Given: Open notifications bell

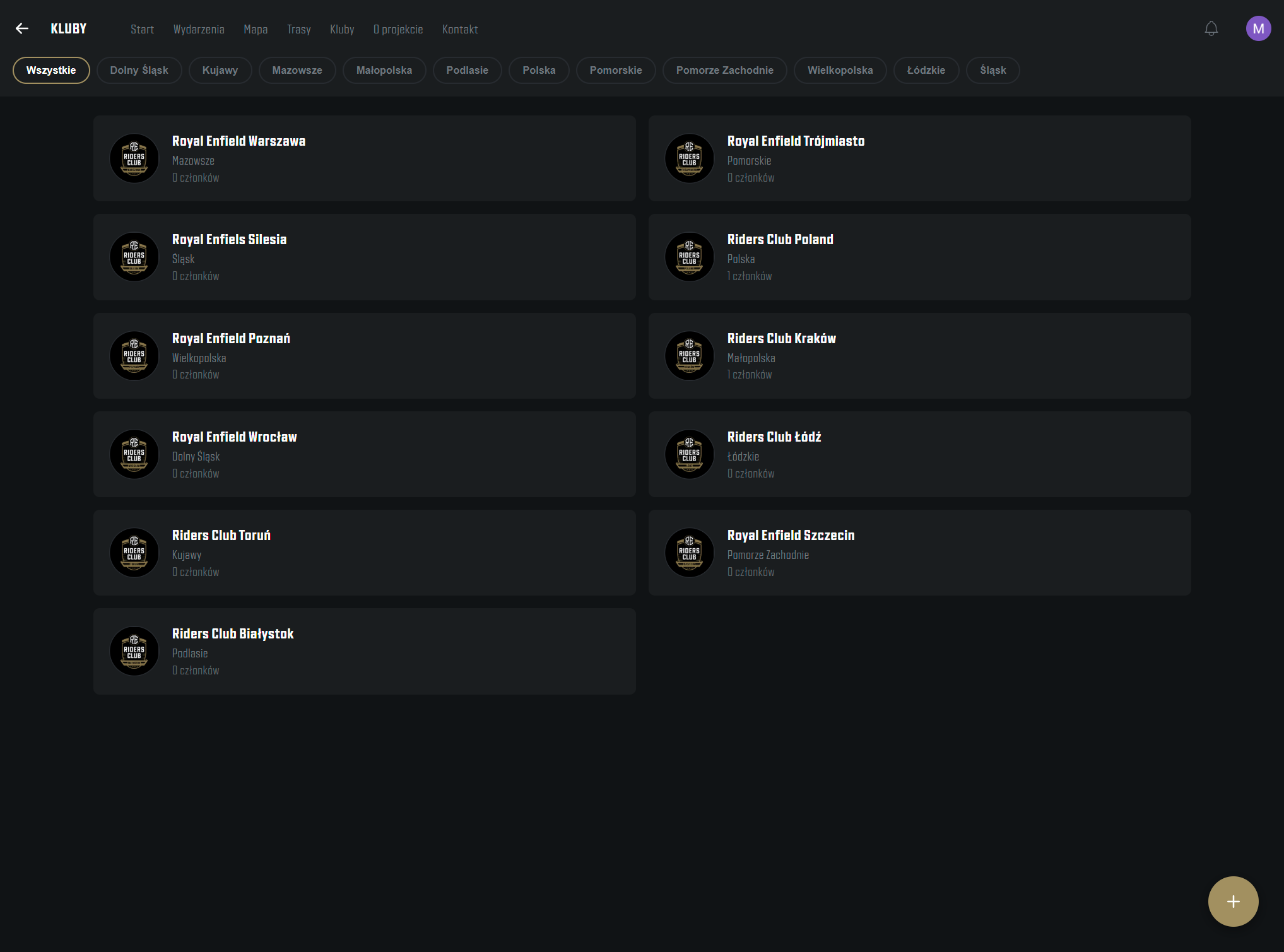Looking at the screenshot, I should tap(1211, 28).
